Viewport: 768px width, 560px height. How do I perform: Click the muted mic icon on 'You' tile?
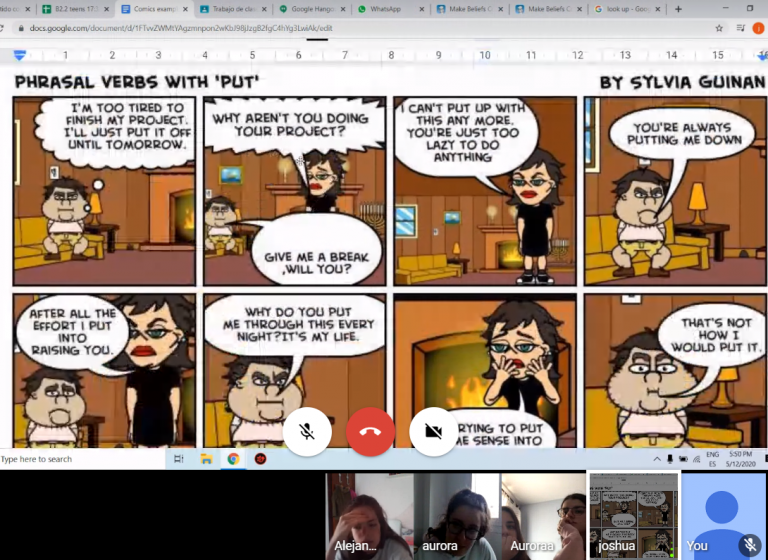click(x=750, y=544)
